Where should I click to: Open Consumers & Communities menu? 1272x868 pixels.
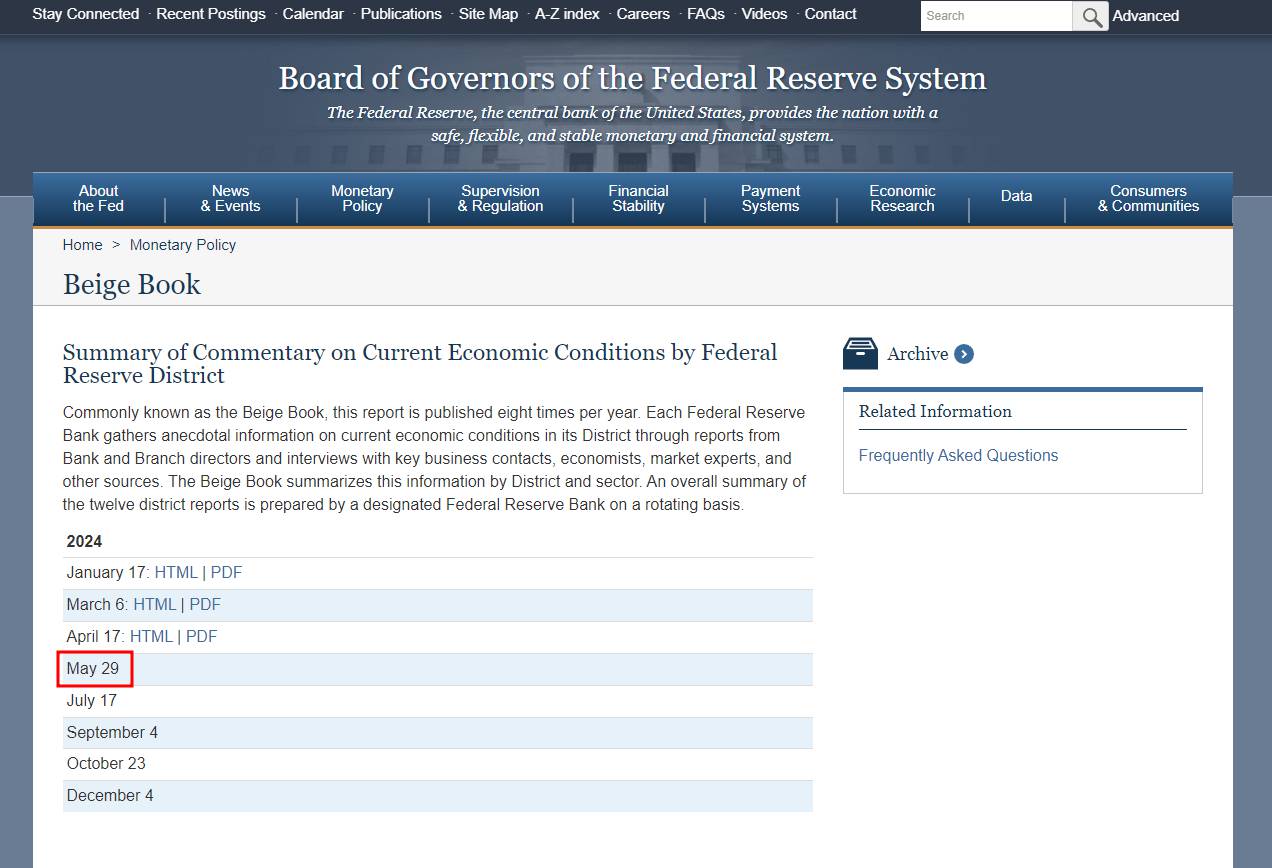coord(1148,198)
